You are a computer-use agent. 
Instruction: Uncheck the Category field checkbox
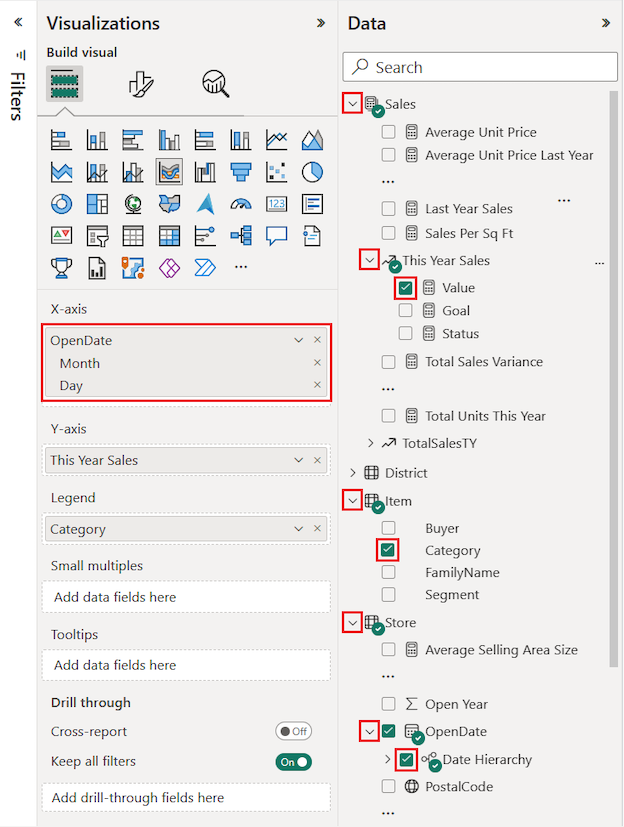[388, 550]
